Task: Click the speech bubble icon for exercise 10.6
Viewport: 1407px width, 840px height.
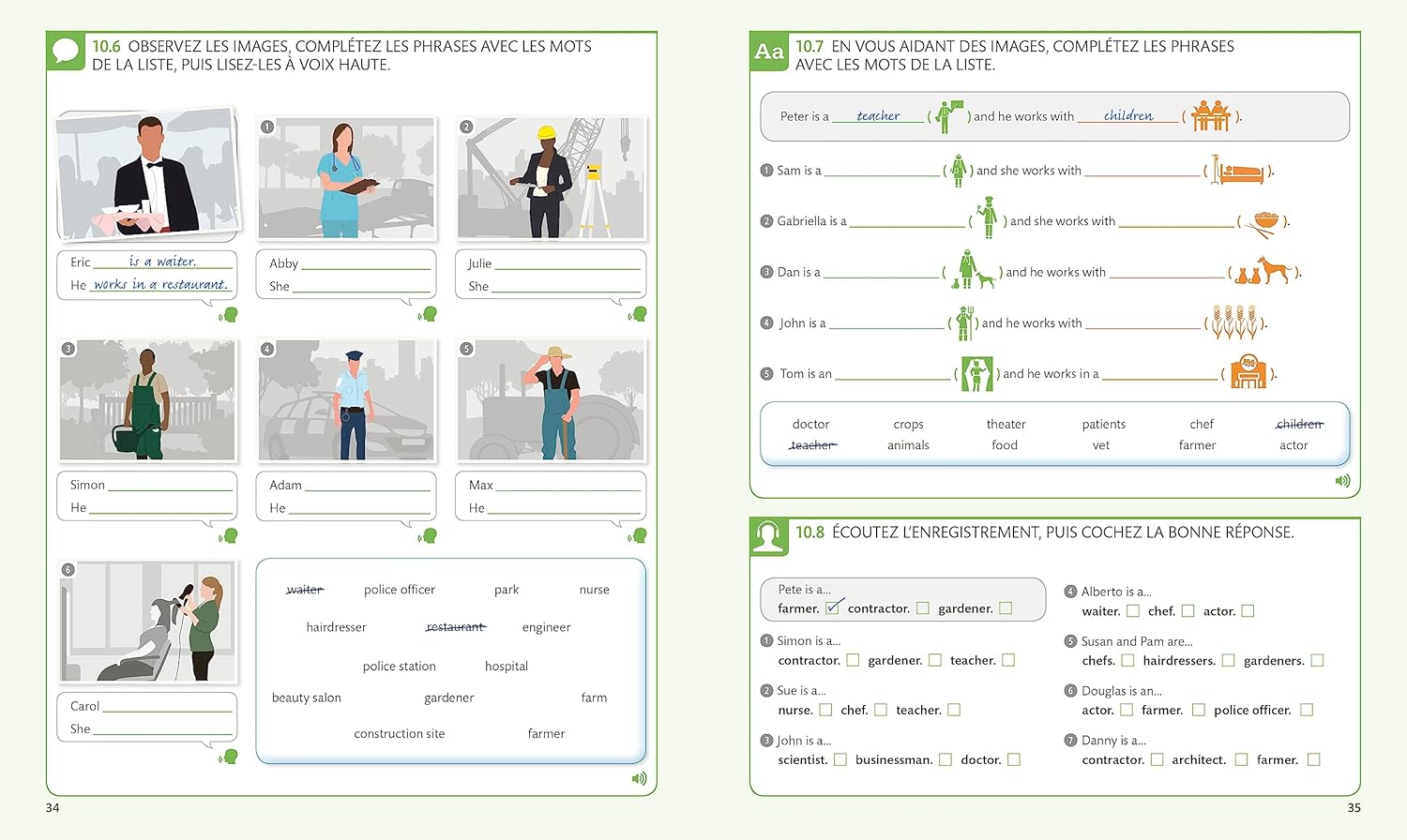Action: point(66,52)
